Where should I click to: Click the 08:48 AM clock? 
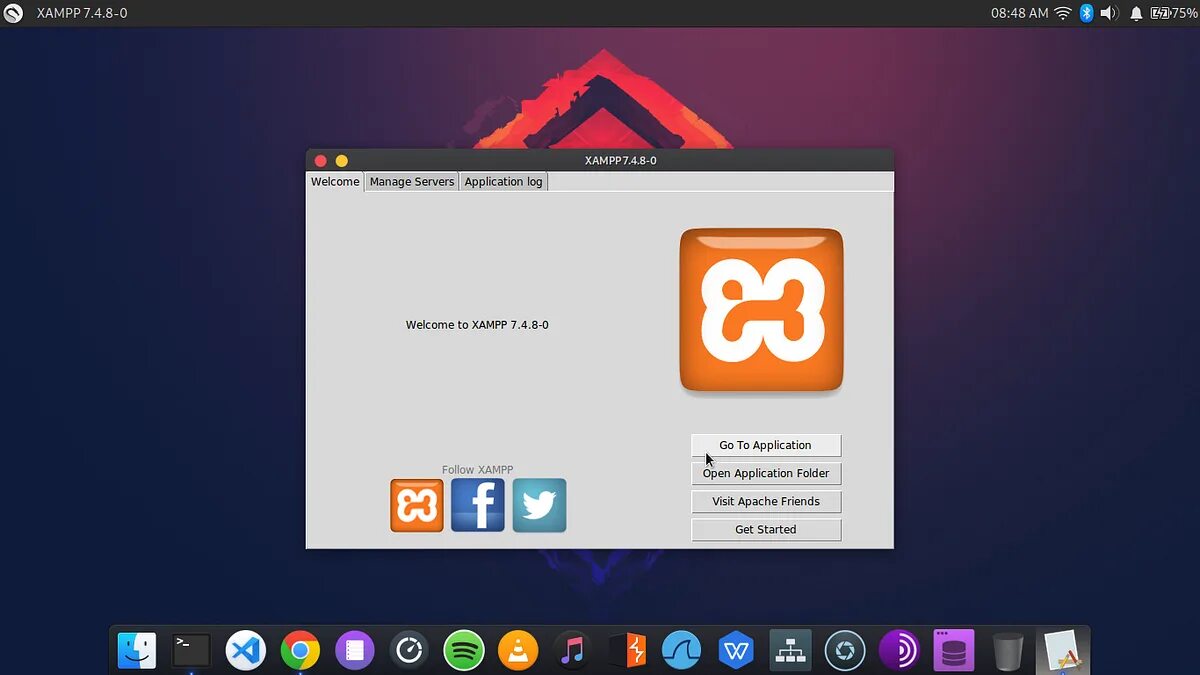click(x=1019, y=13)
